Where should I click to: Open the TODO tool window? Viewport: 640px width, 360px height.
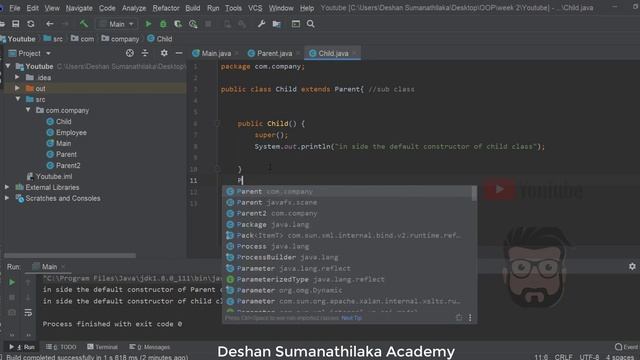click(61, 347)
